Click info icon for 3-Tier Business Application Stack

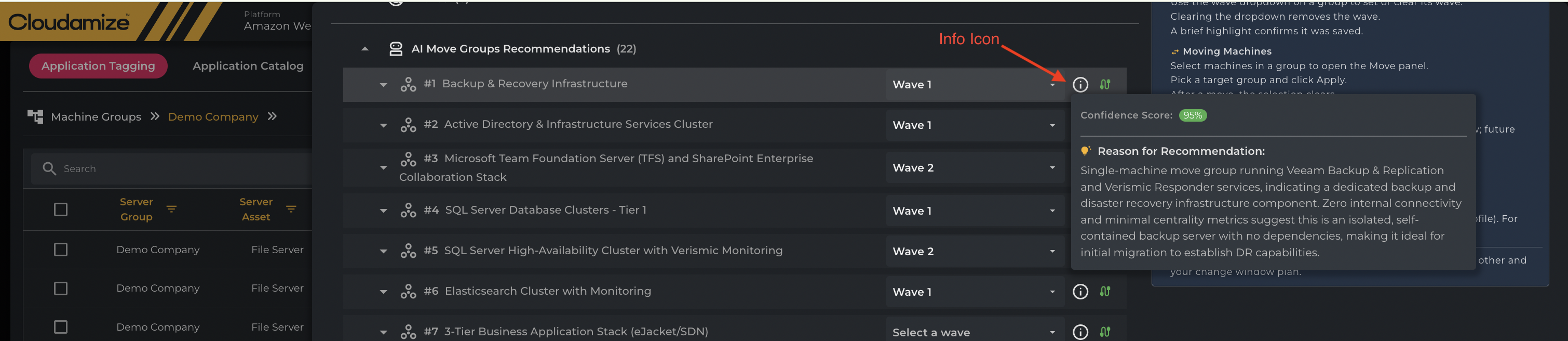pos(1080,332)
